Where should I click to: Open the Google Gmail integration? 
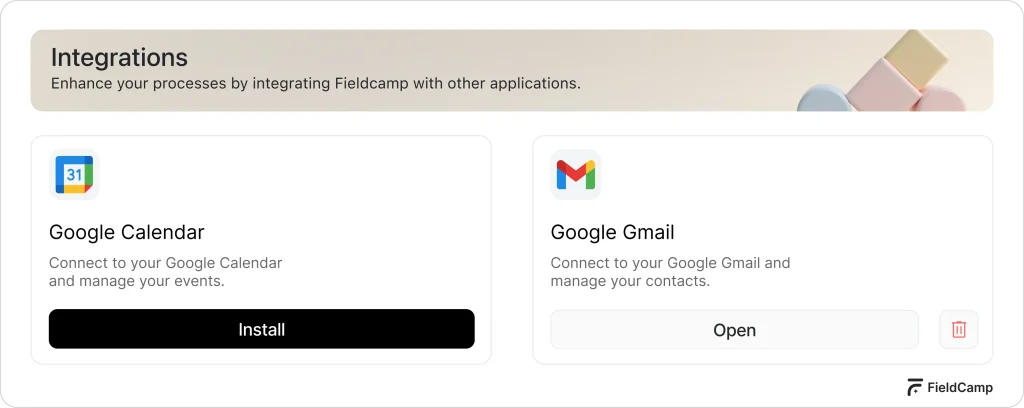click(x=734, y=330)
